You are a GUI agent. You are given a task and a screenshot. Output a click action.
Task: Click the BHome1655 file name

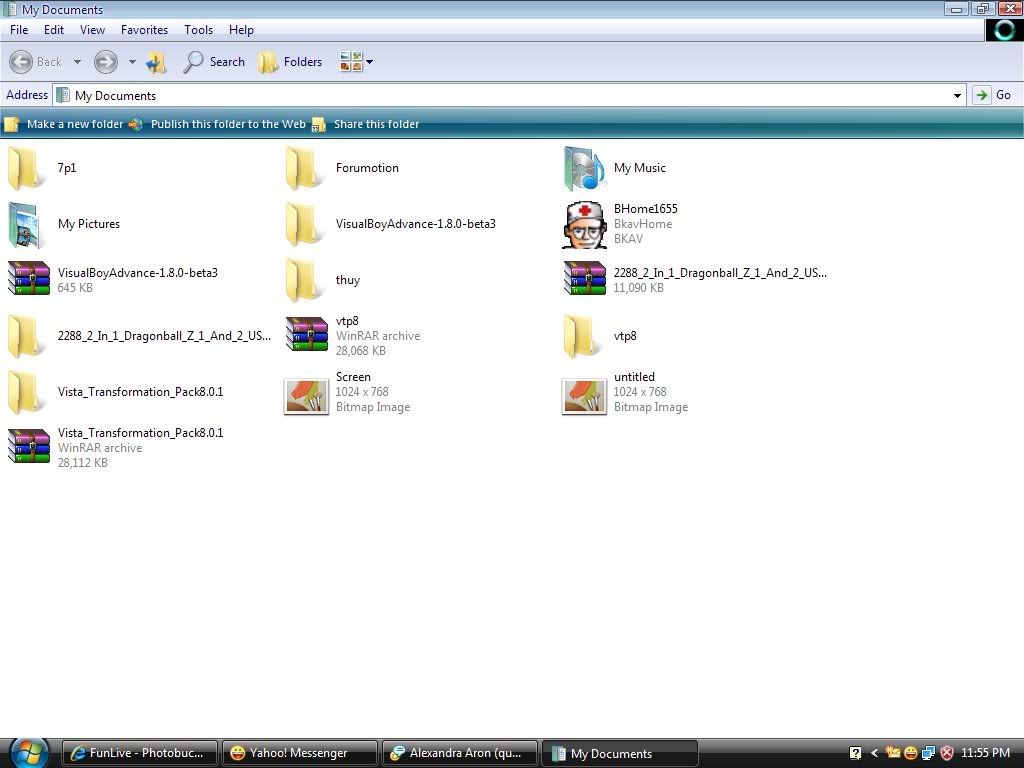coord(645,209)
